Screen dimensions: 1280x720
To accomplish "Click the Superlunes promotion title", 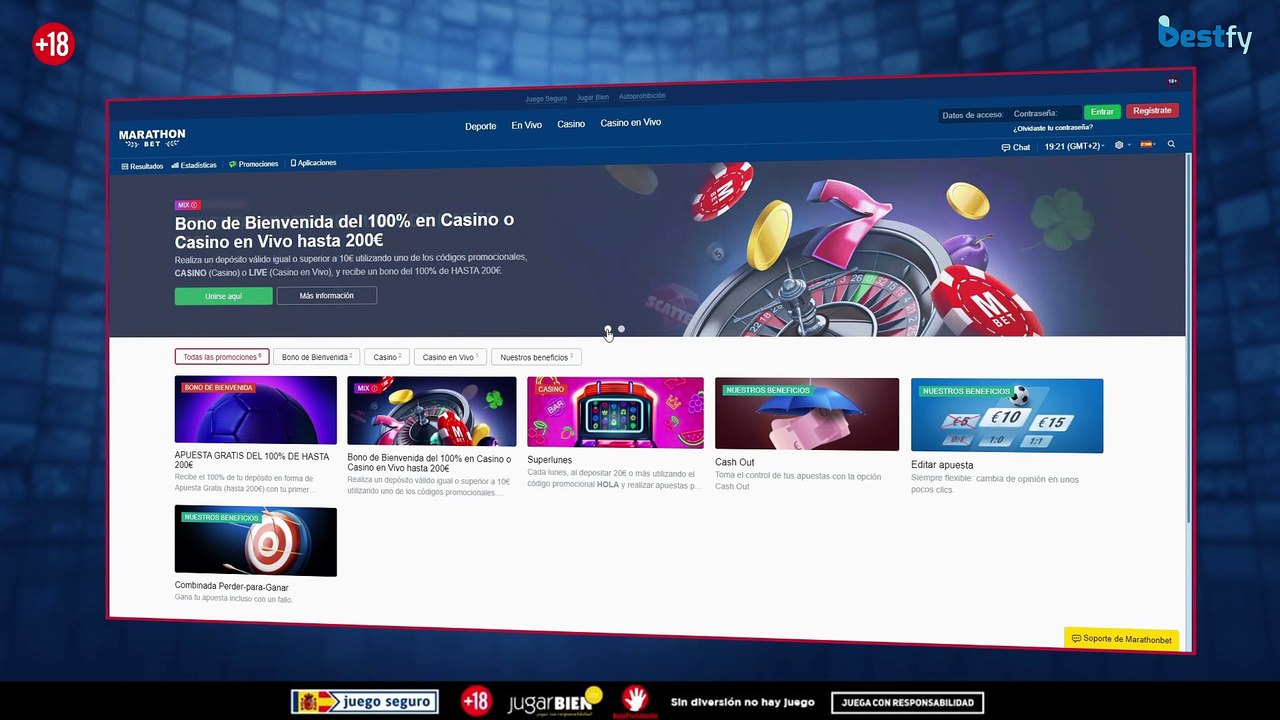I will tap(550, 460).
